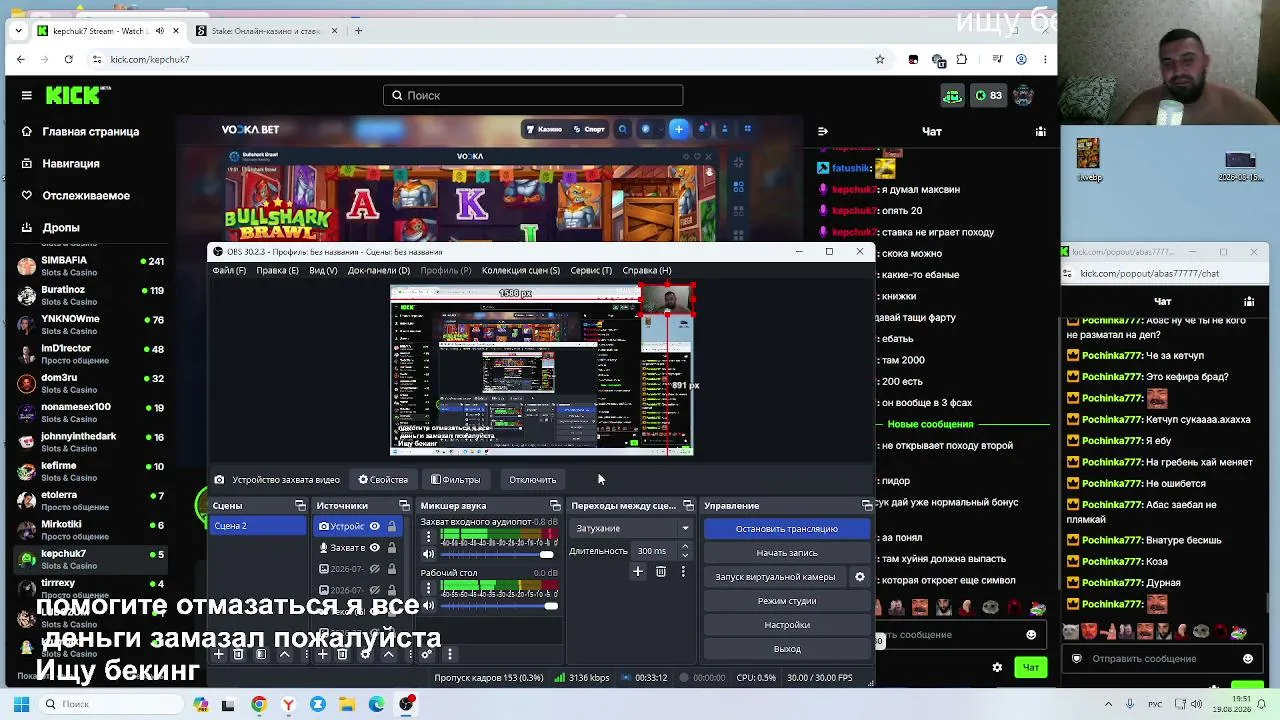Mute the kepchuk7 Stream tab audio

coord(159,31)
